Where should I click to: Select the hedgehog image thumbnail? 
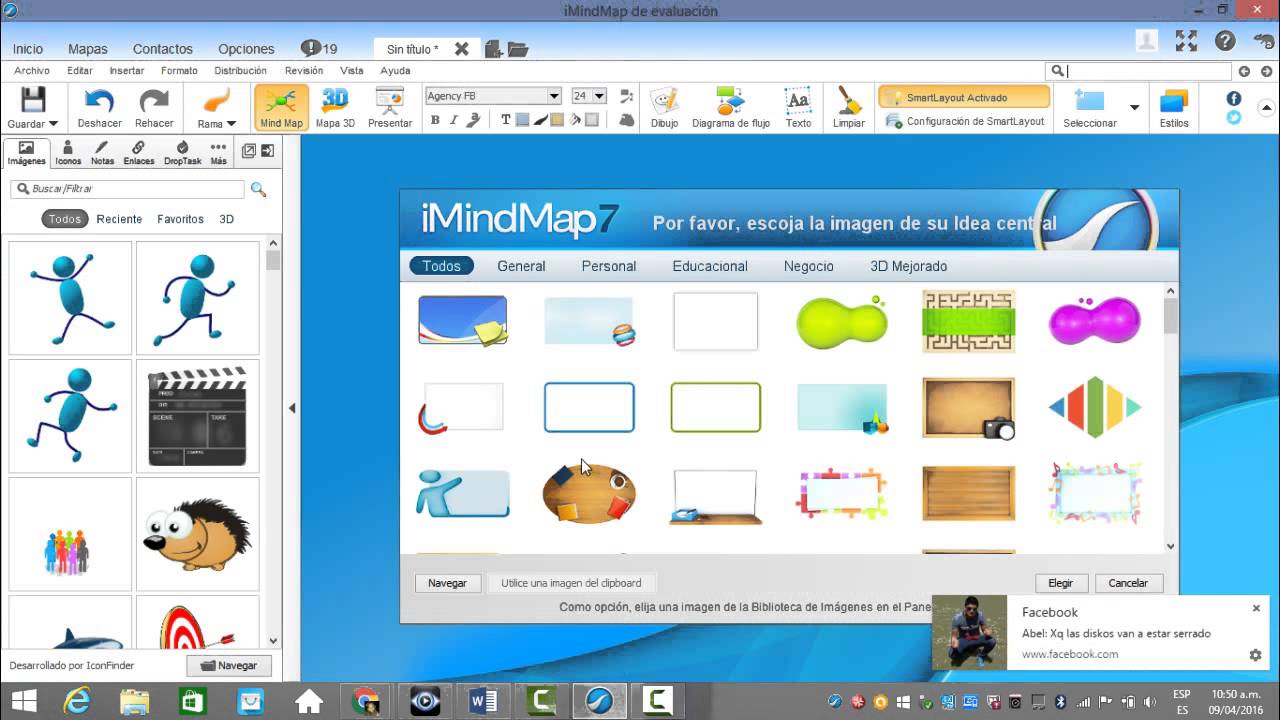[x=197, y=534]
